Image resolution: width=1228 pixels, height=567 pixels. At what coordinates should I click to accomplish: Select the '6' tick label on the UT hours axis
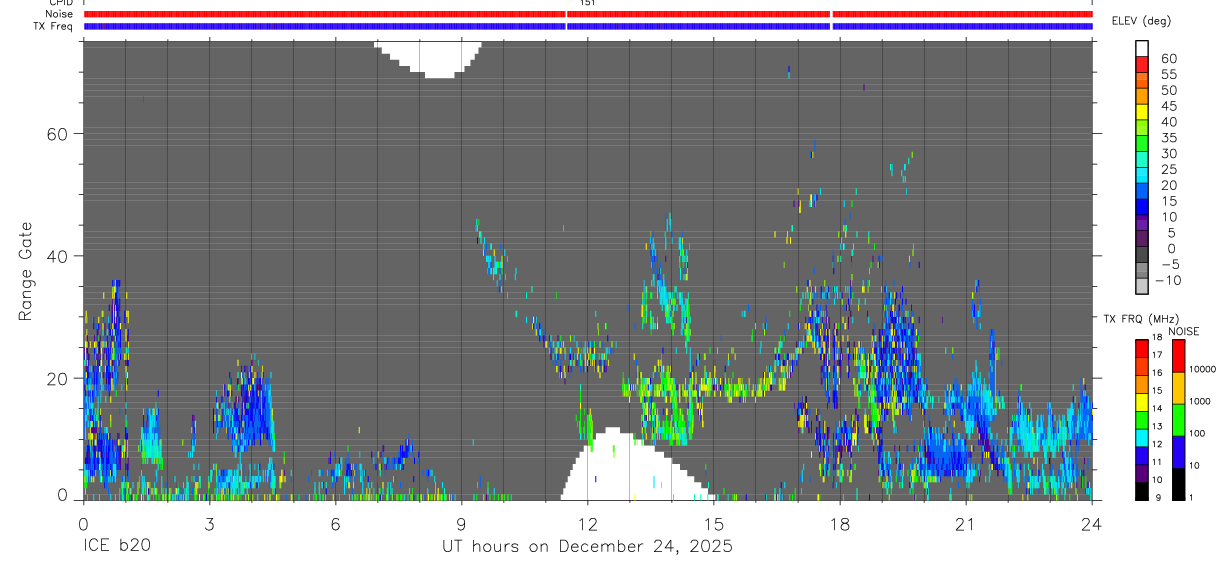pos(335,524)
